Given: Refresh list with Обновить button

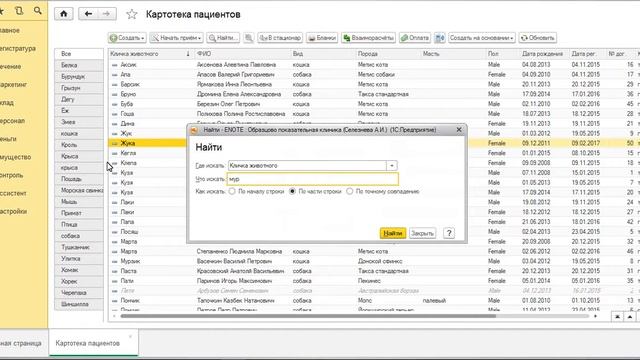Looking at the screenshot, I should (538, 38).
